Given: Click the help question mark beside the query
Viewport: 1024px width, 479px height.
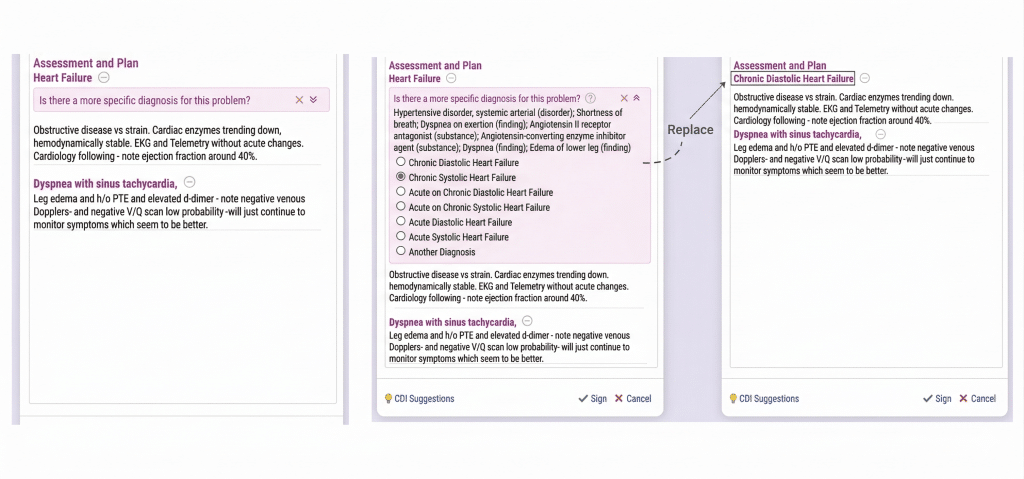Looking at the screenshot, I should click(x=590, y=98).
